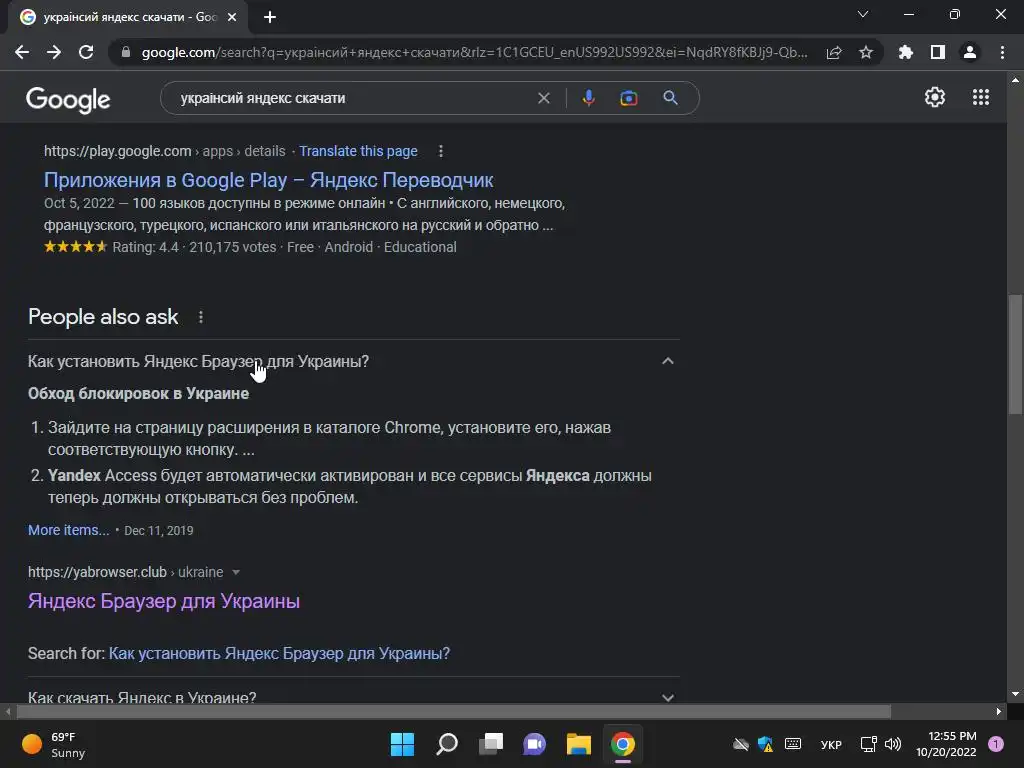This screenshot has width=1024, height=768.
Task: Open Chrome profile avatar menu
Action: point(970,52)
